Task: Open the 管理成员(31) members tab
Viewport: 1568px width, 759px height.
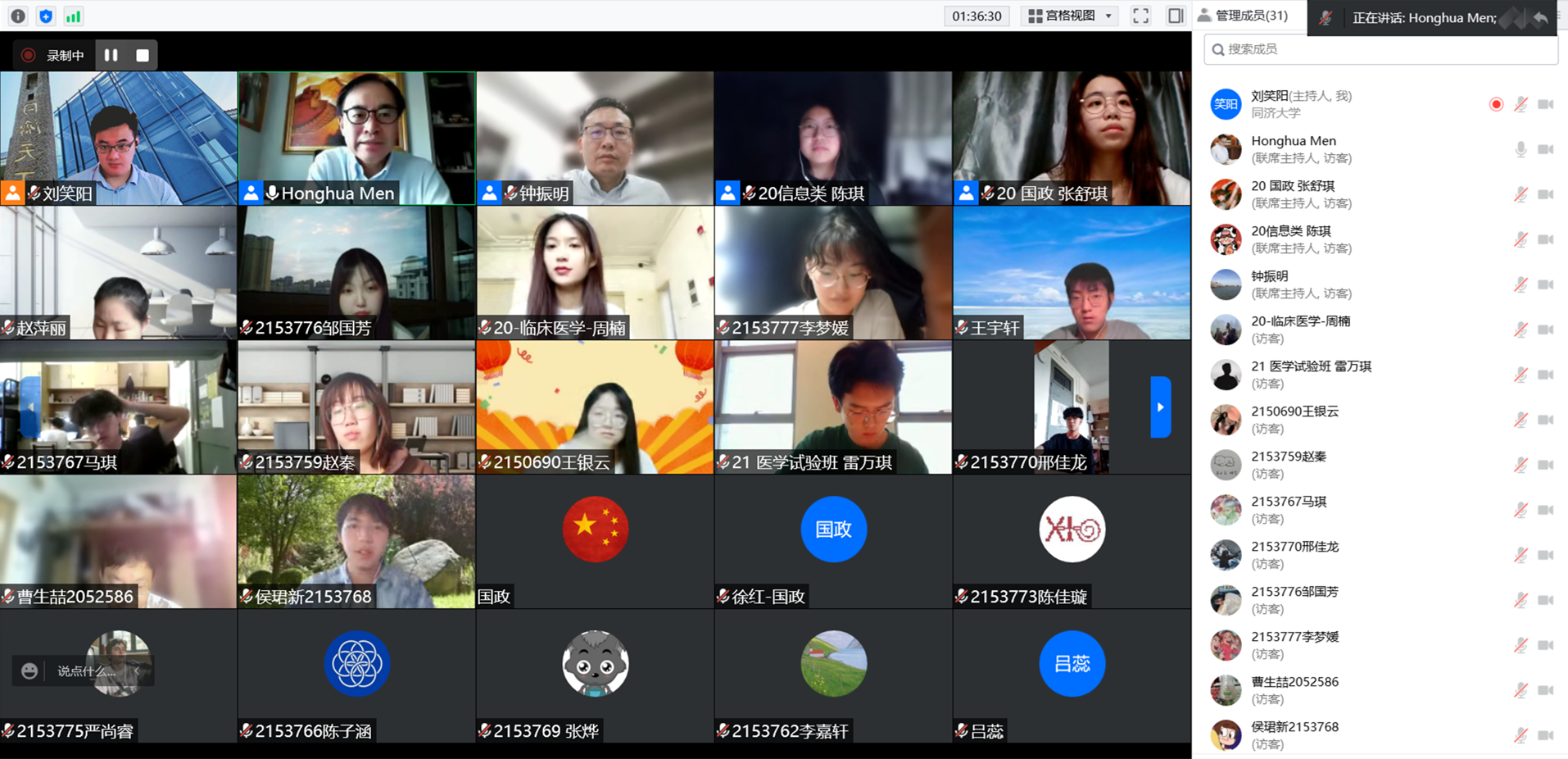Action: (1243, 16)
